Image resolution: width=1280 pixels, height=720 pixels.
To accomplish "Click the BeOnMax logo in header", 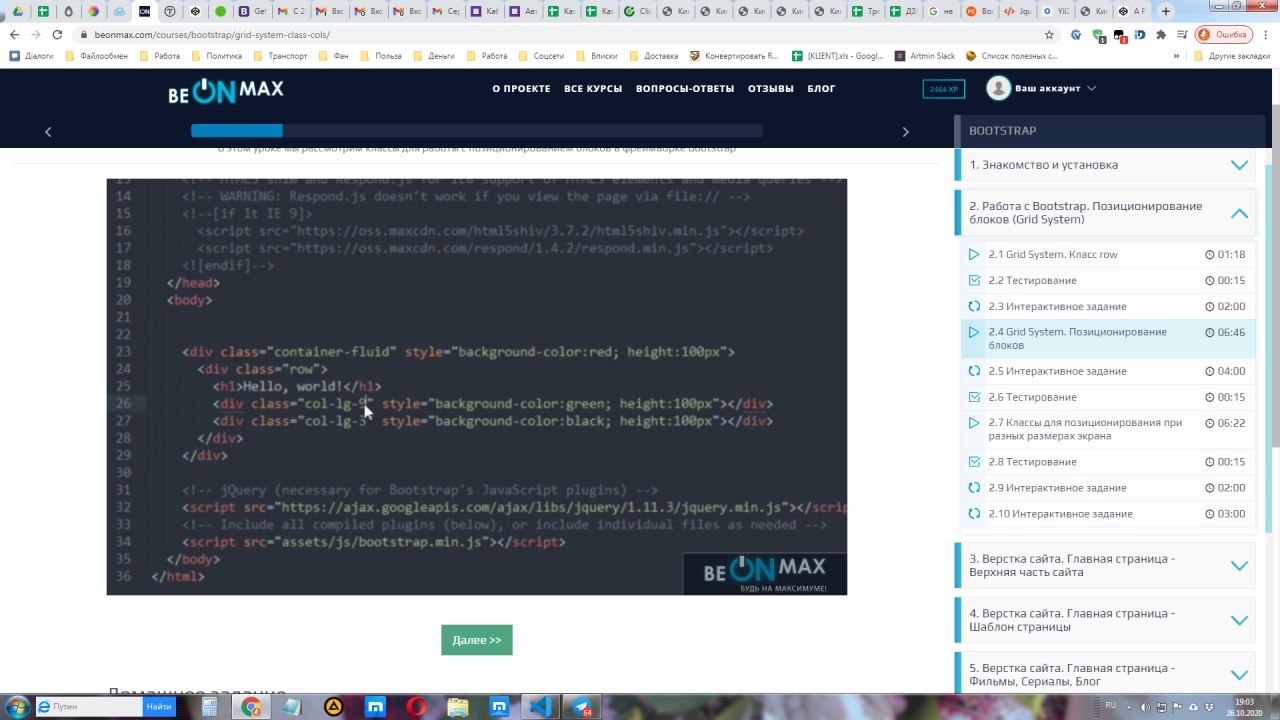I will click(226, 90).
